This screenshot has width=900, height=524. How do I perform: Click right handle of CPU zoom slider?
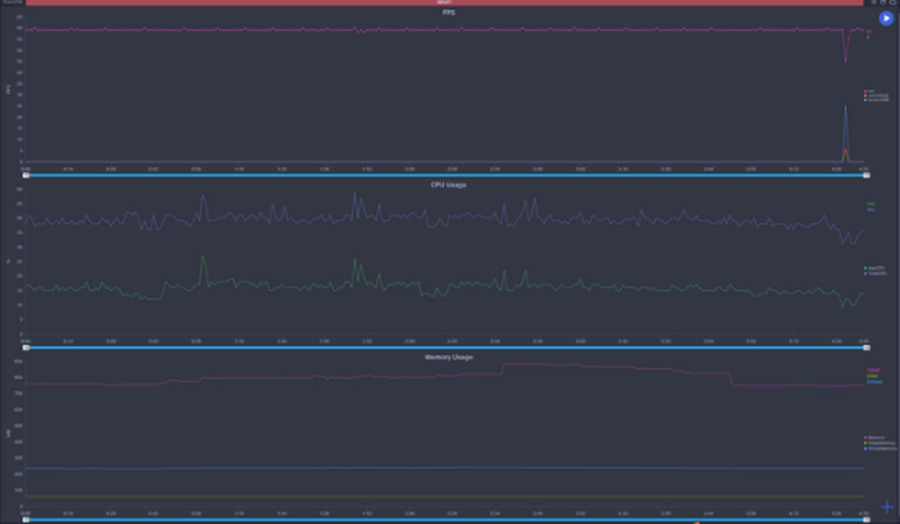click(x=866, y=348)
